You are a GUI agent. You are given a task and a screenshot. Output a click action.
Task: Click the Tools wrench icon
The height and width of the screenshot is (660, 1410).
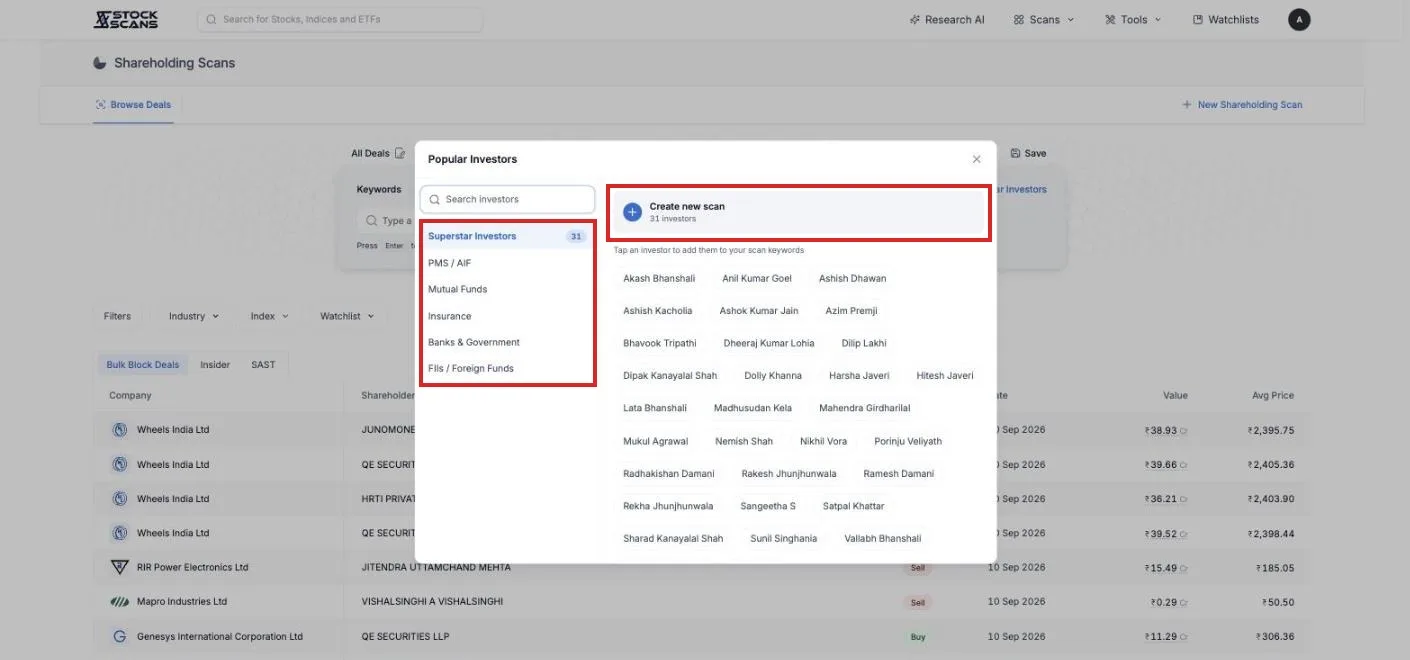(1110, 19)
